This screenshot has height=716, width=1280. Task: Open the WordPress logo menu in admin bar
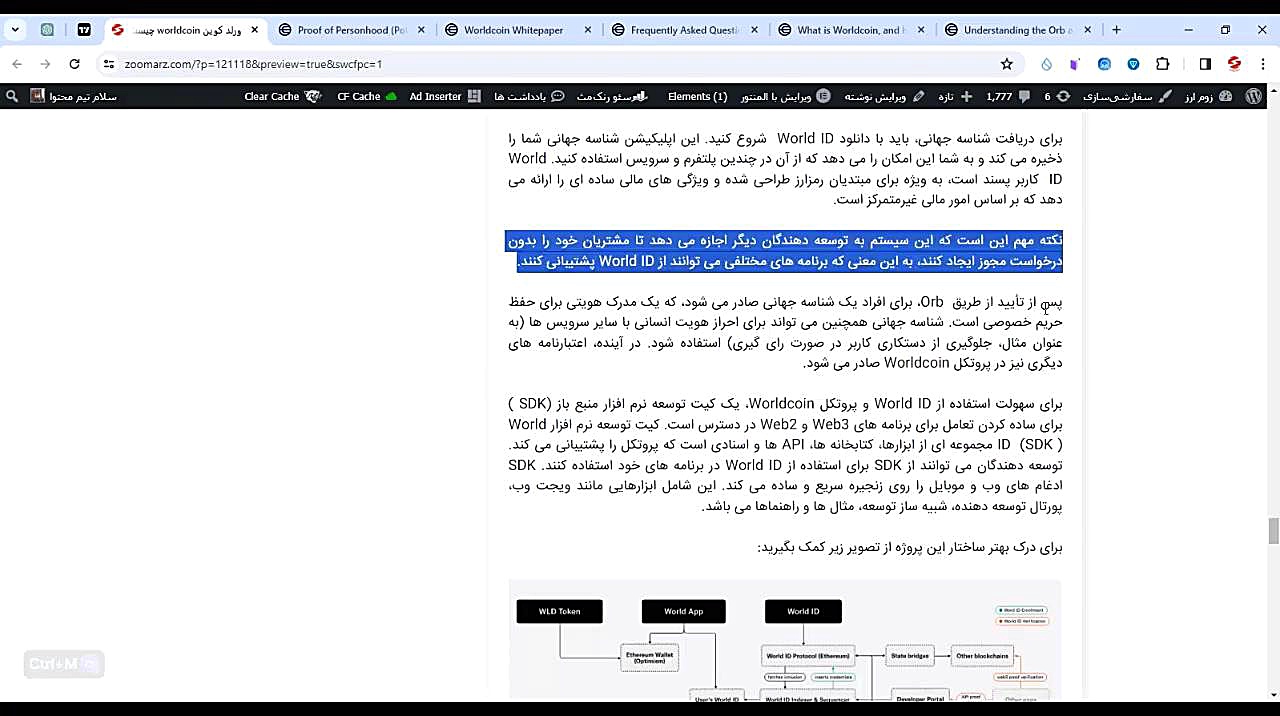point(1254,97)
